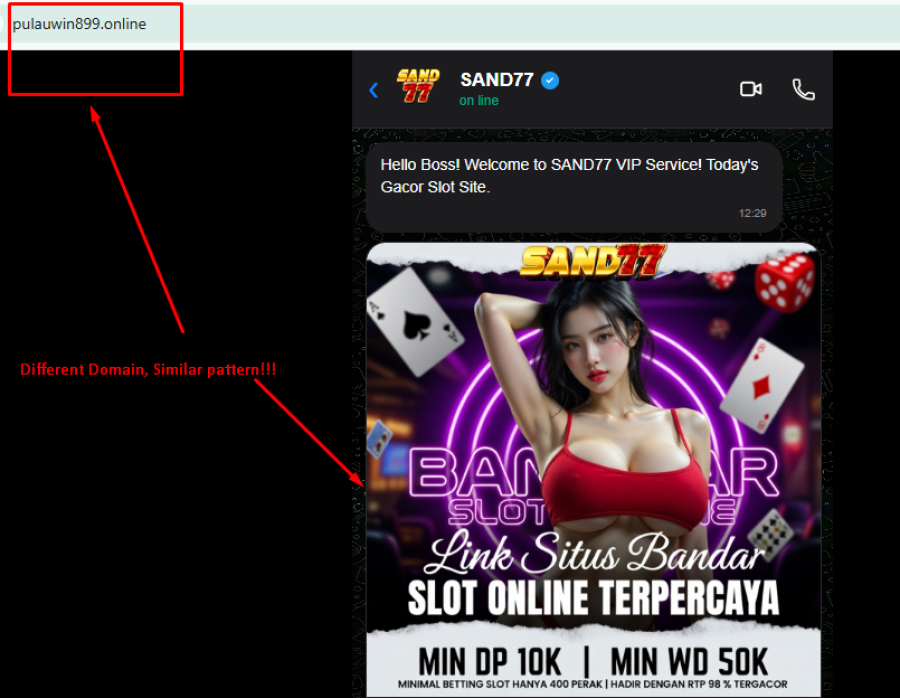Click the SAND77 contact name
900x698 pixels.
496,80
